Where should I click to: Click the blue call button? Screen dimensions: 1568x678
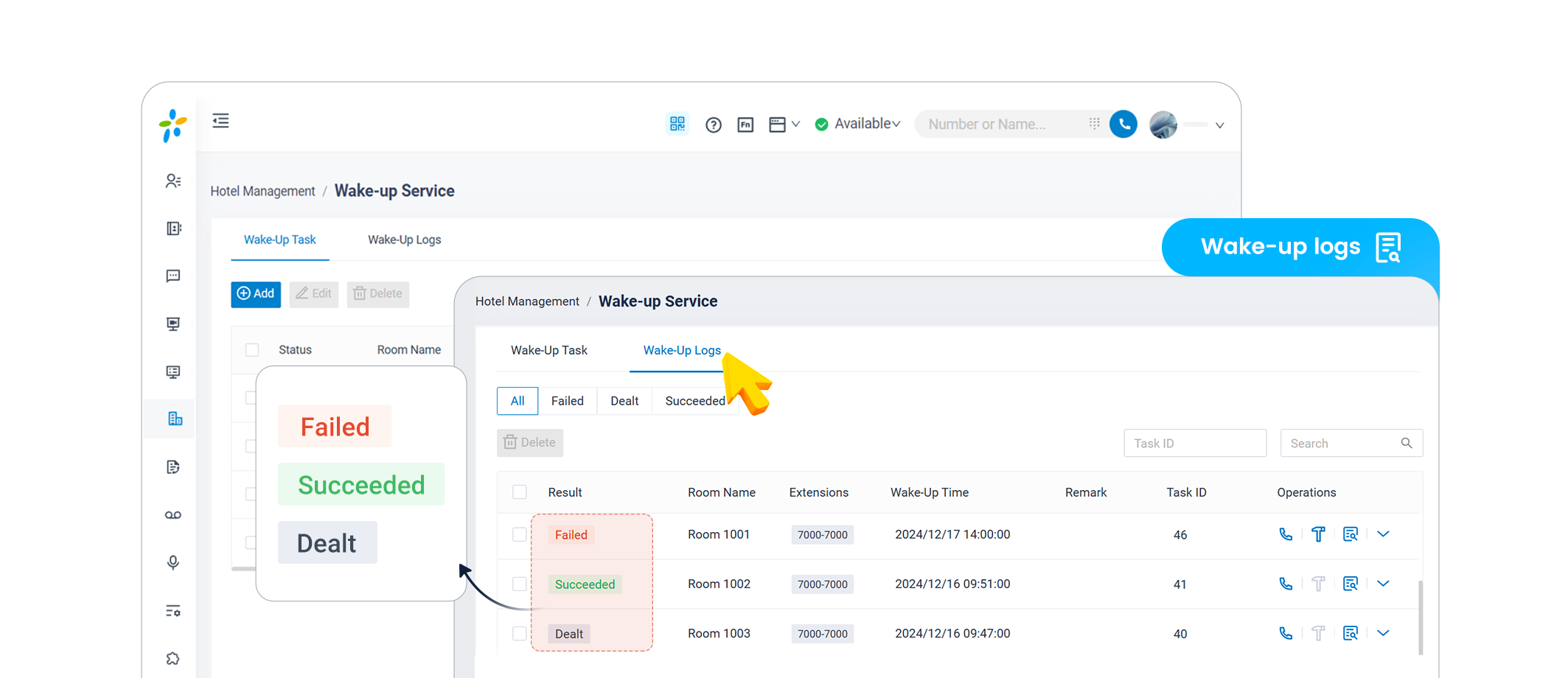pyautogui.click(x=1123, y=124)
